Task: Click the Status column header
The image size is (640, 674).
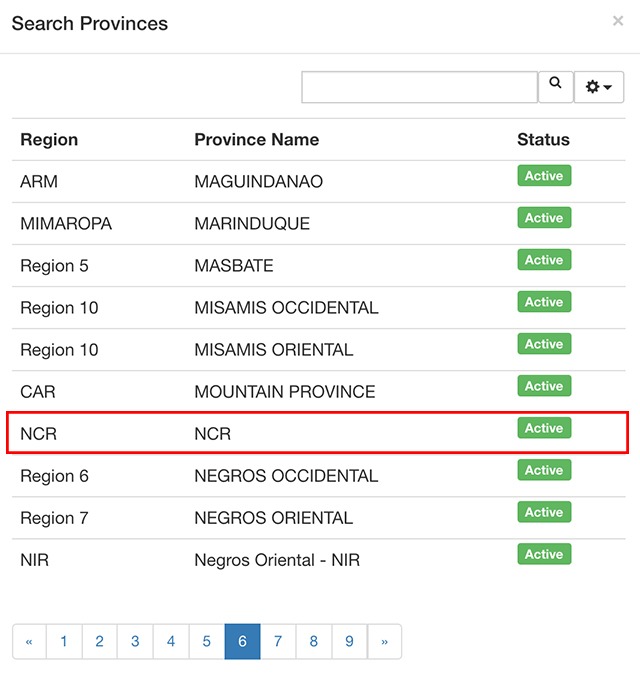Action: [x=543, y=140]
